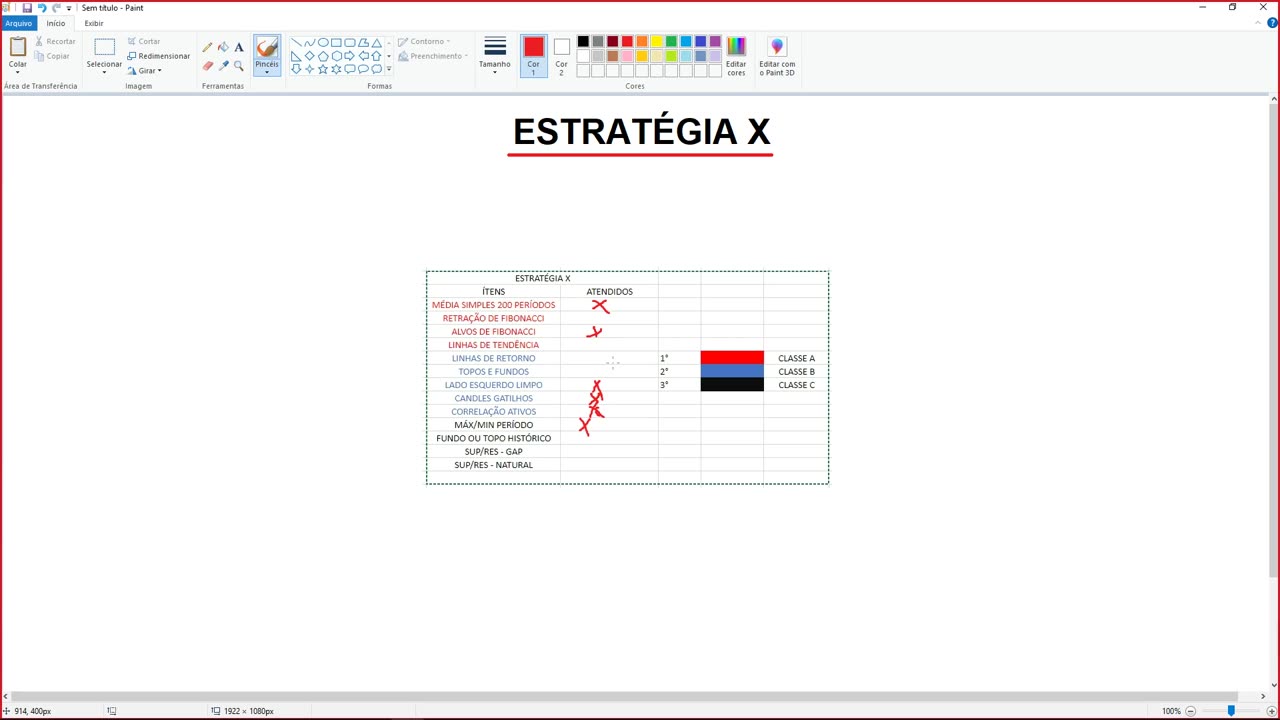Activate the Cor 2 color slot
The image size is (1280, 720).
point(561,56)
